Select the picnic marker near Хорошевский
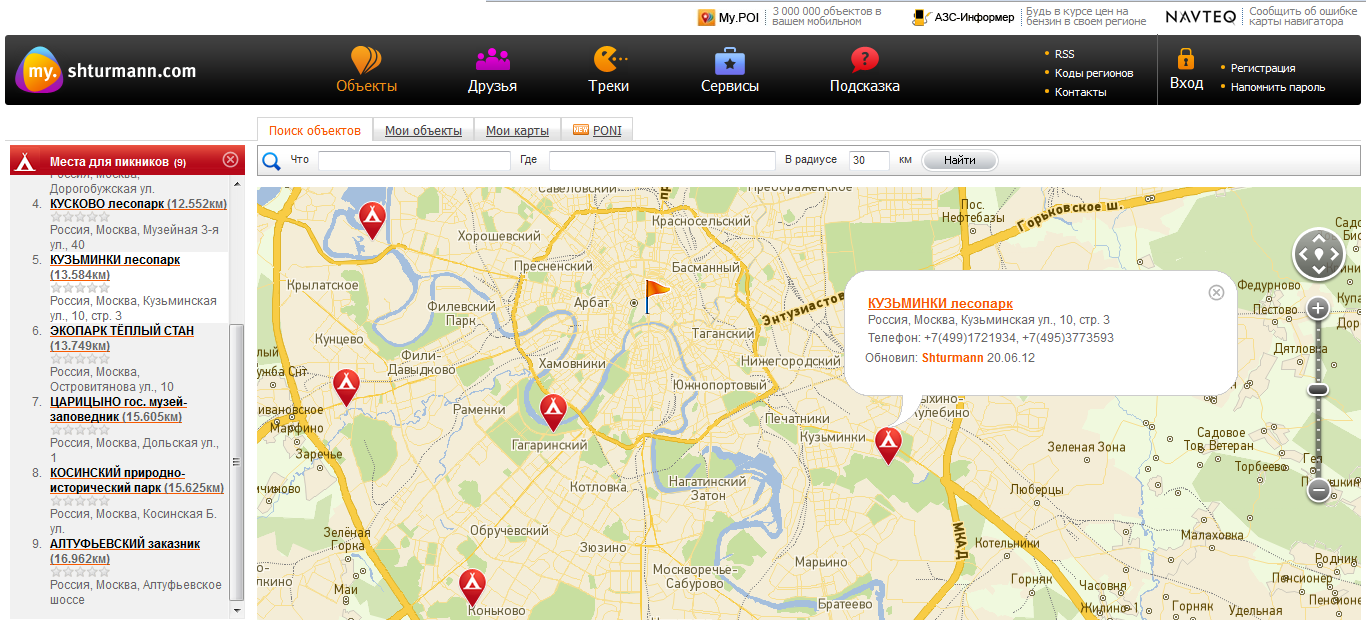The image size is (1366, 620). click(372, 220)
